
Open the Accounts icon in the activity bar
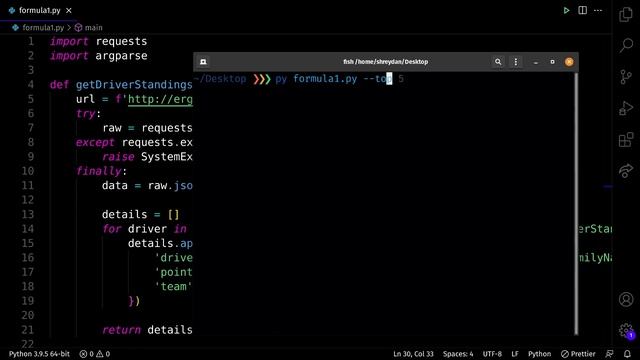(626, 299)
